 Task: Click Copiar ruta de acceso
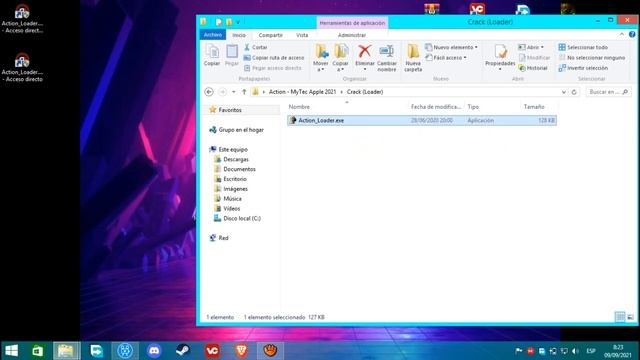click(274, 58)
